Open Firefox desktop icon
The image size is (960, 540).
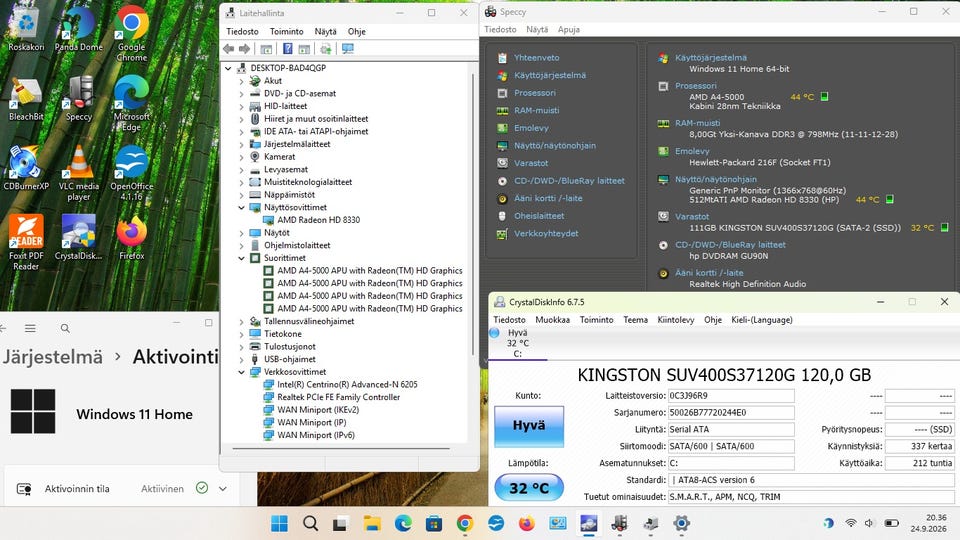(x=132, y=238)
